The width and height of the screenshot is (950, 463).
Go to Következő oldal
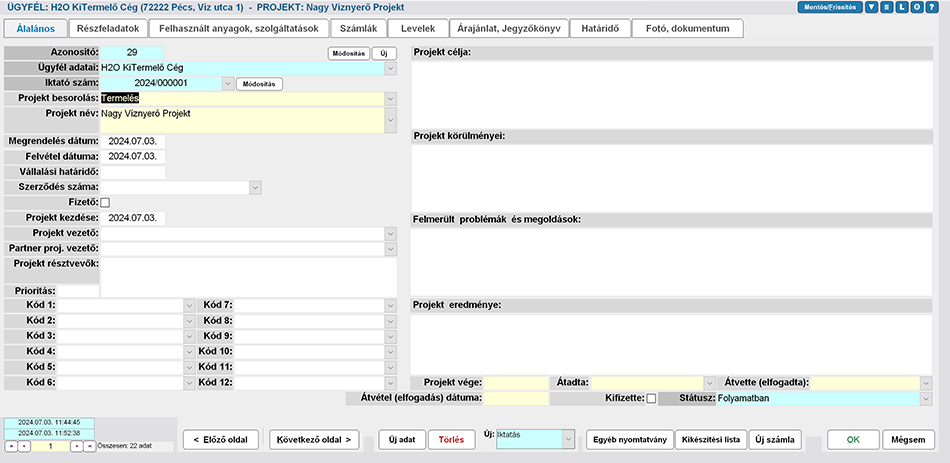(x=314, y=440)
